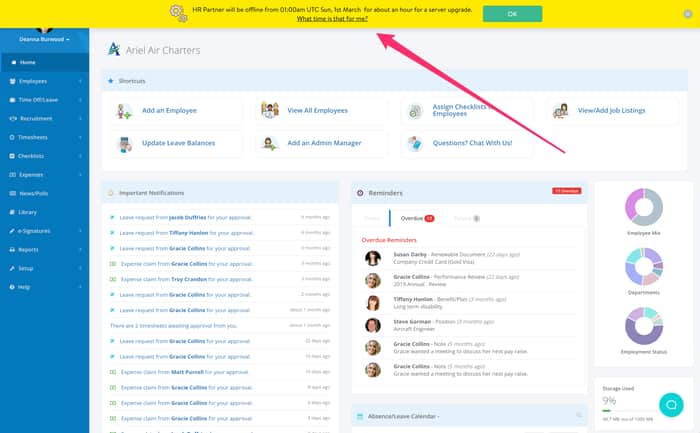Click the View/Add Job Listings icon
The height and width of the screenshot is (433, 700).
(560, 110)
